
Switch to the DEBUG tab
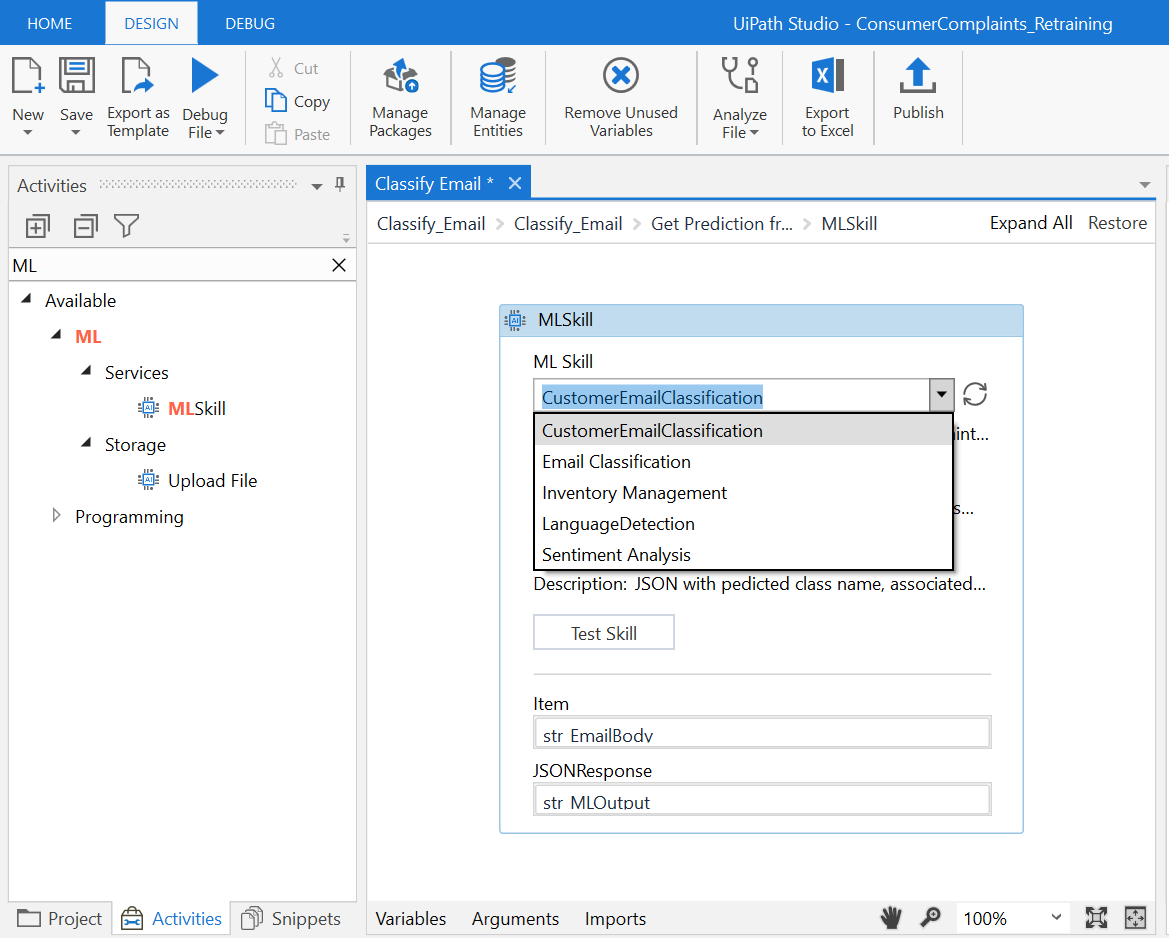click(x=250, y=23)
